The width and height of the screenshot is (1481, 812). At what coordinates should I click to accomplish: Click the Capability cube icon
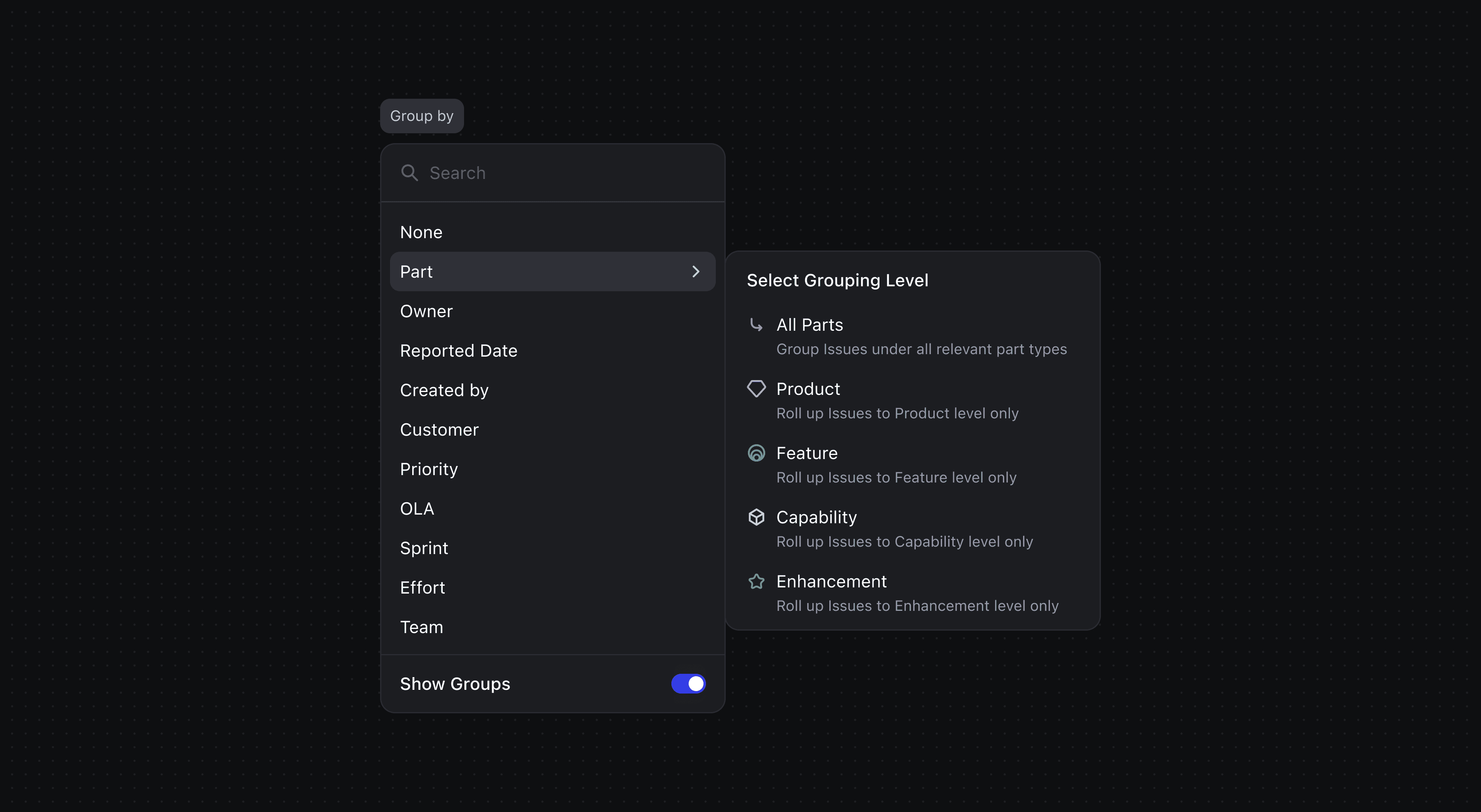(x=756, y=517)
